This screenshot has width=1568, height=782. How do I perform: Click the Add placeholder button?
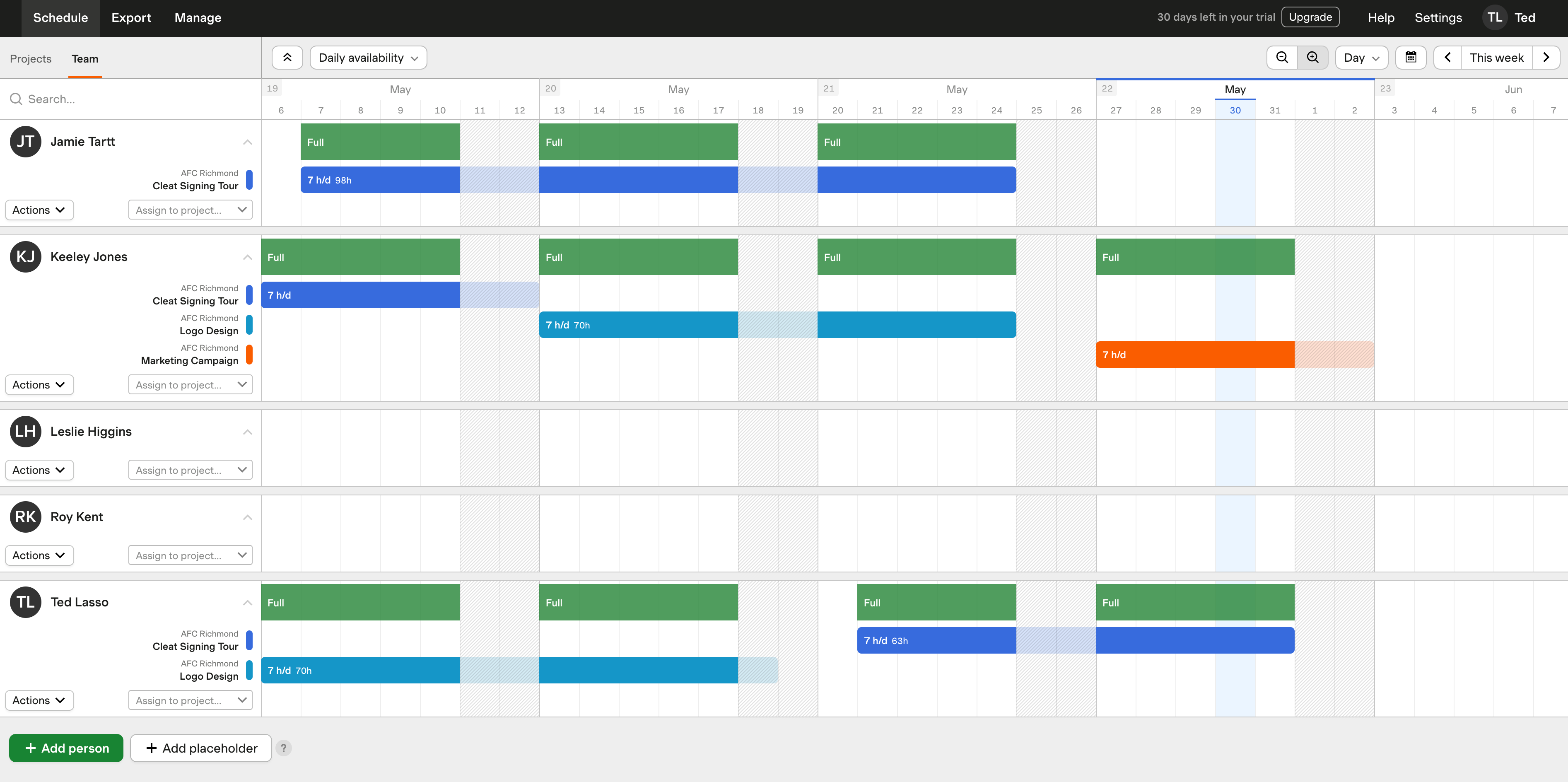[x=201, y=748]
